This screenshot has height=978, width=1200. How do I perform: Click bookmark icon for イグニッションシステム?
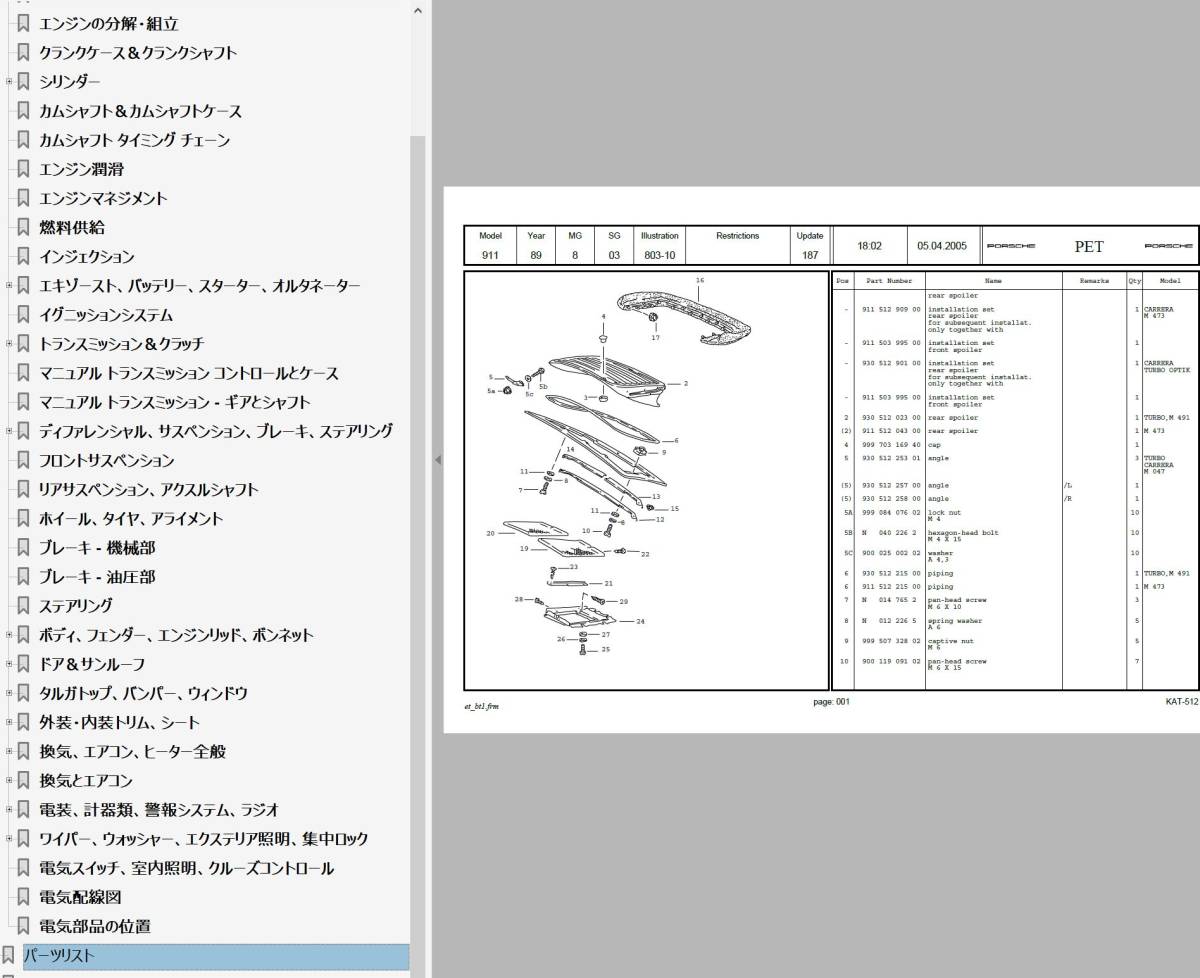[24, 315]
